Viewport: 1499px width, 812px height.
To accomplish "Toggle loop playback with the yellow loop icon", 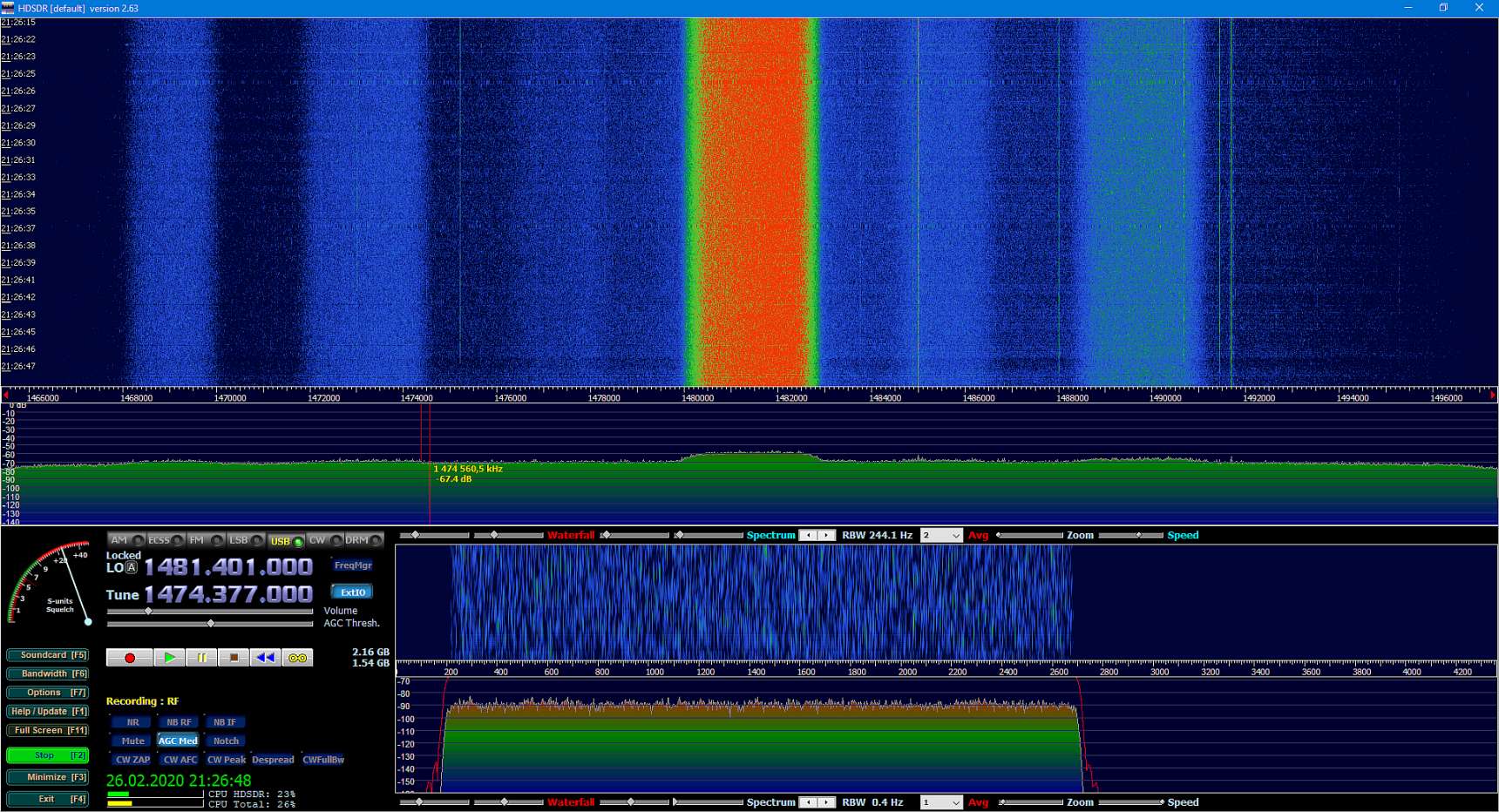I will pyautogui.click(x=297, y=658).
